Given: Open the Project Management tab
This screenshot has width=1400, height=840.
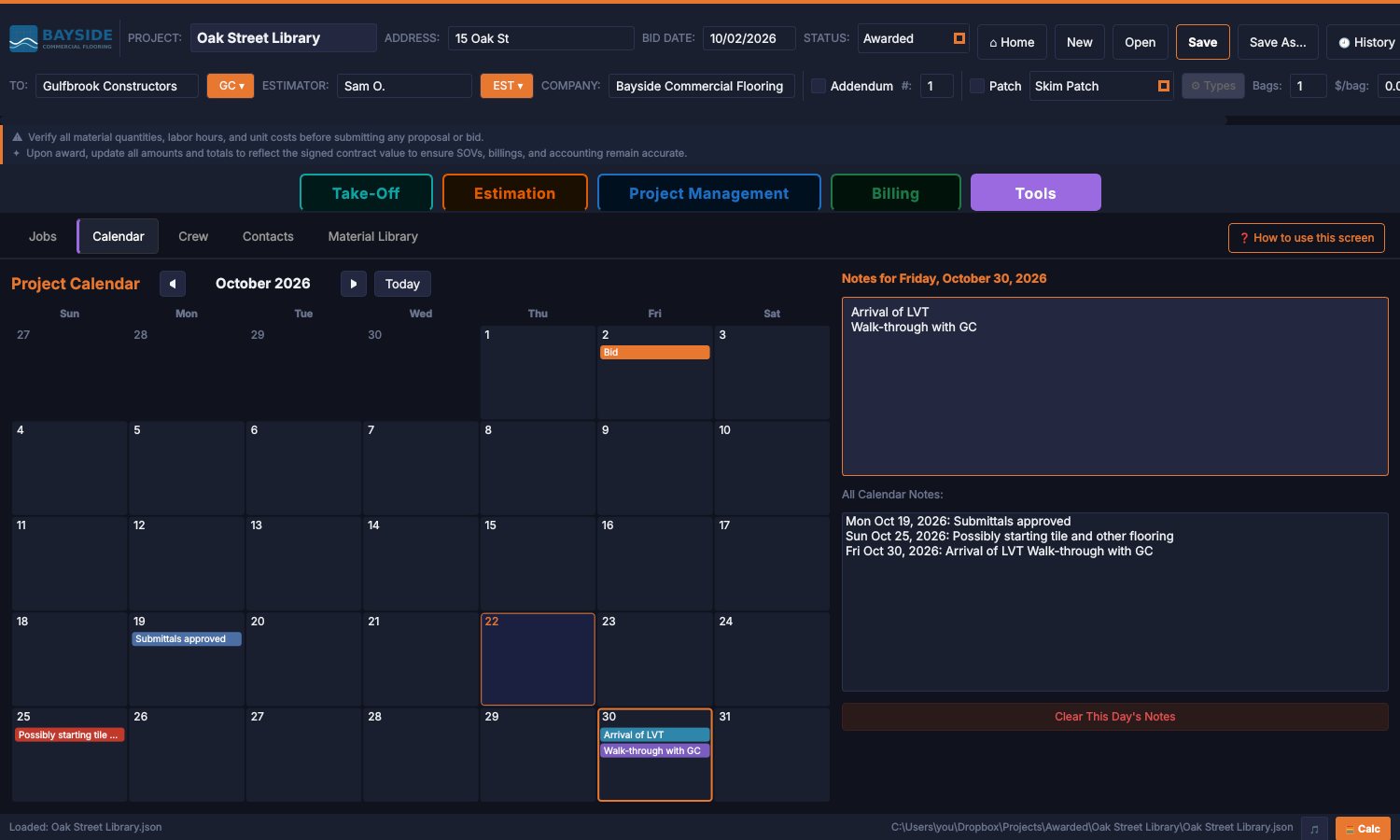Looking at the screenshot, I should [x=708, y=193].
